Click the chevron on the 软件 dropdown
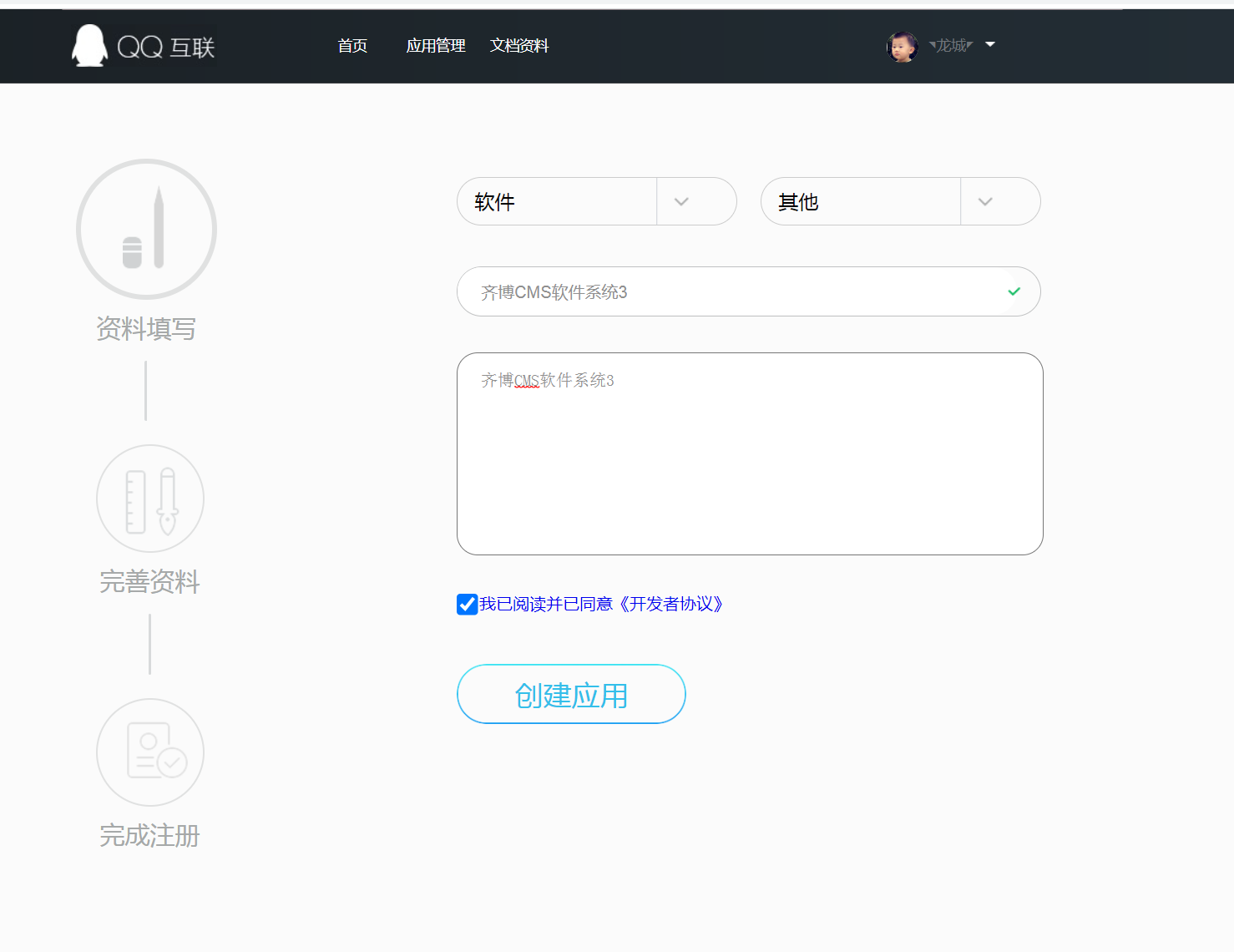 pyautogui.click(x=681, y=201)
